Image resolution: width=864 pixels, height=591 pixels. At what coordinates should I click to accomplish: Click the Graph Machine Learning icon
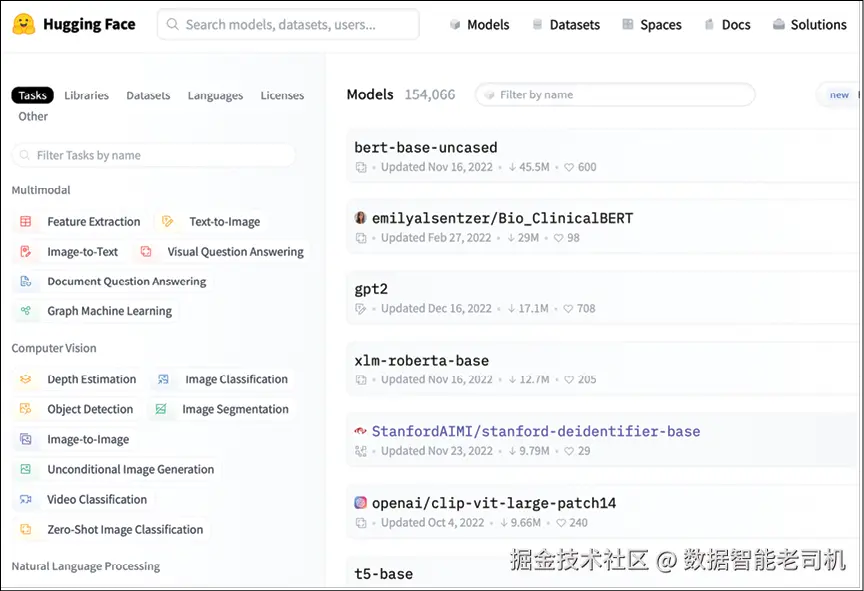click(25, 311)
